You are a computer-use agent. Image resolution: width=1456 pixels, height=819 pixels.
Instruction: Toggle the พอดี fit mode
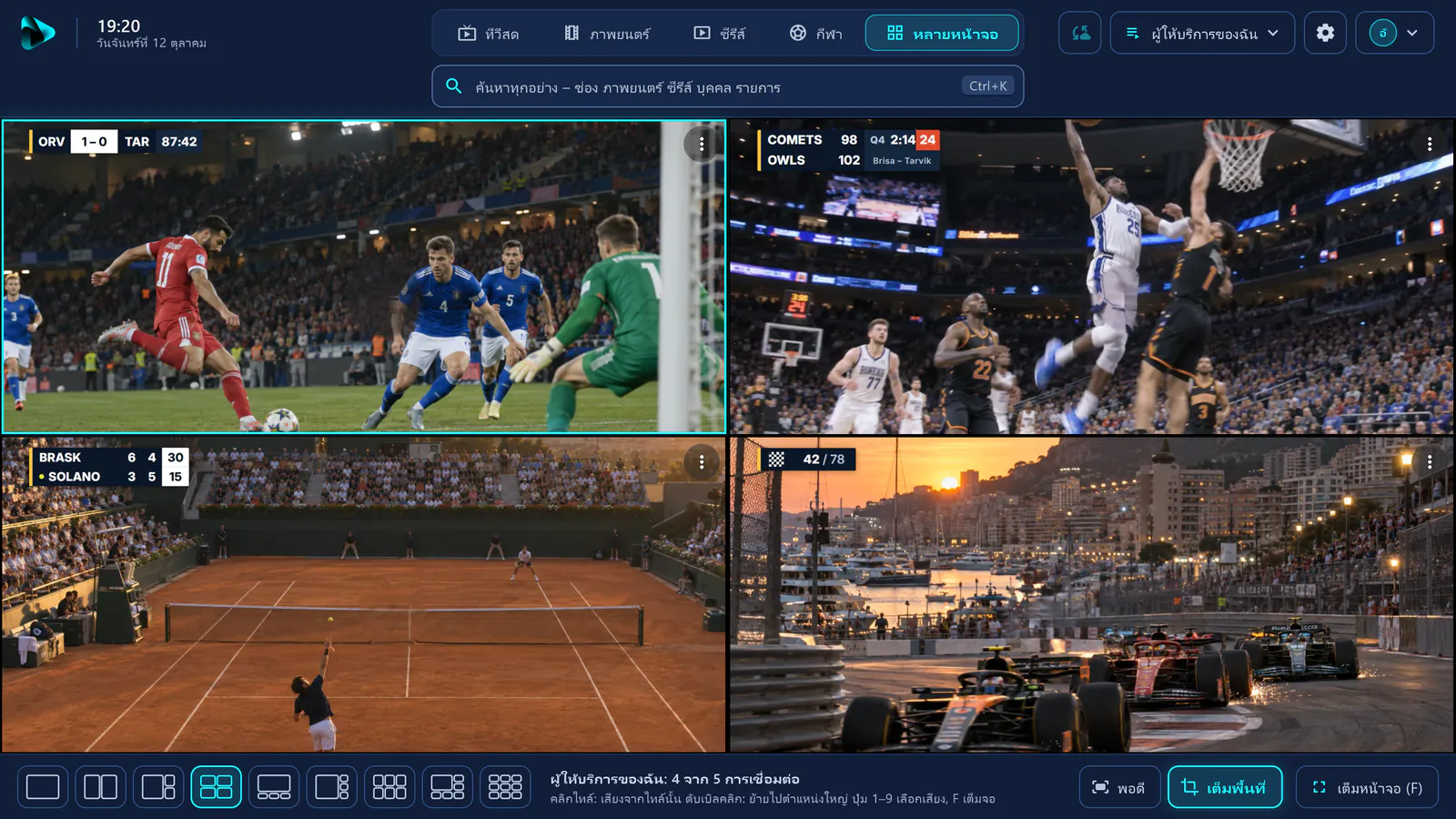(1118, 787)
